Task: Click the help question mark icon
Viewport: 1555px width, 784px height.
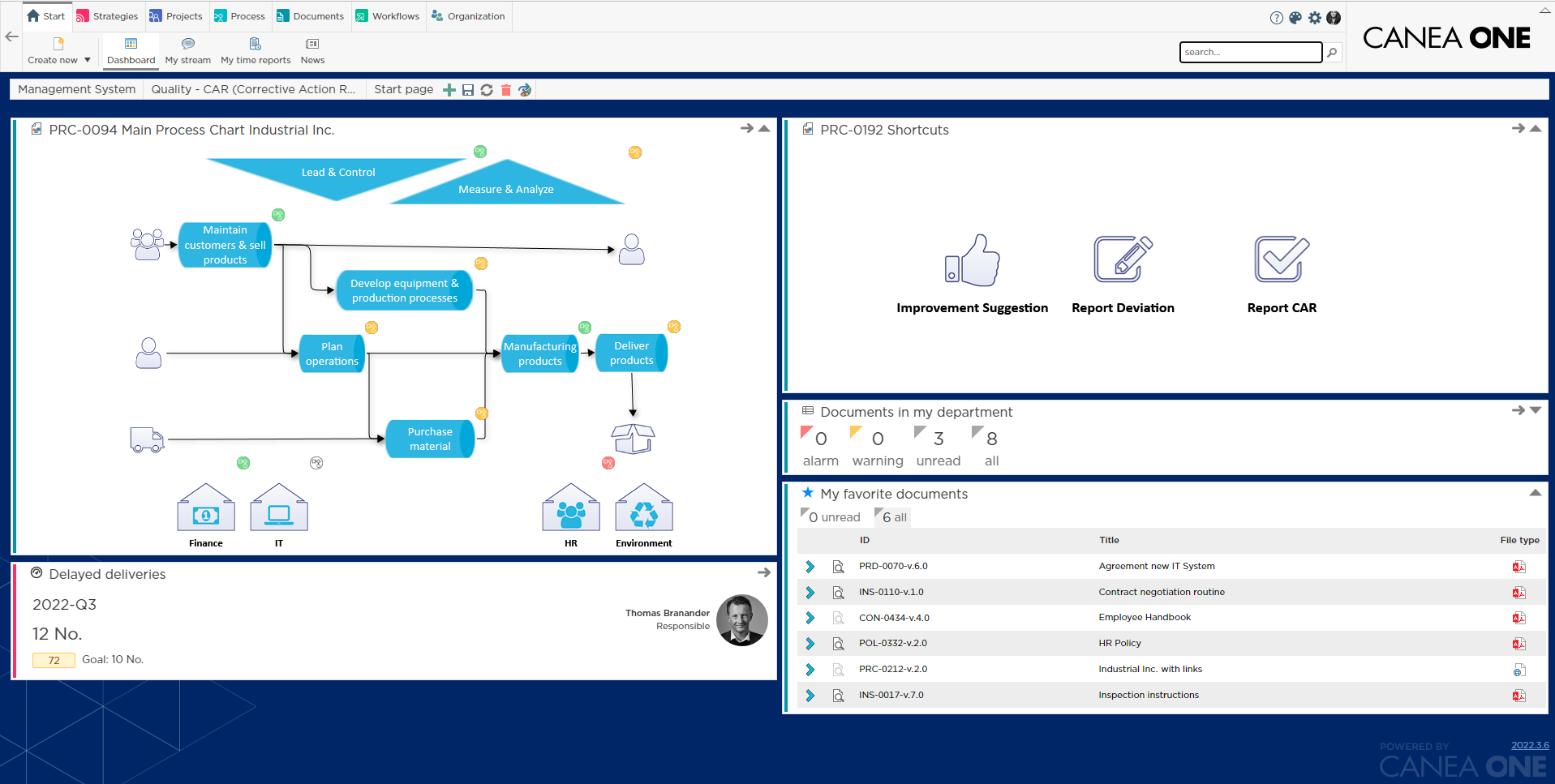Action: 1276,18
